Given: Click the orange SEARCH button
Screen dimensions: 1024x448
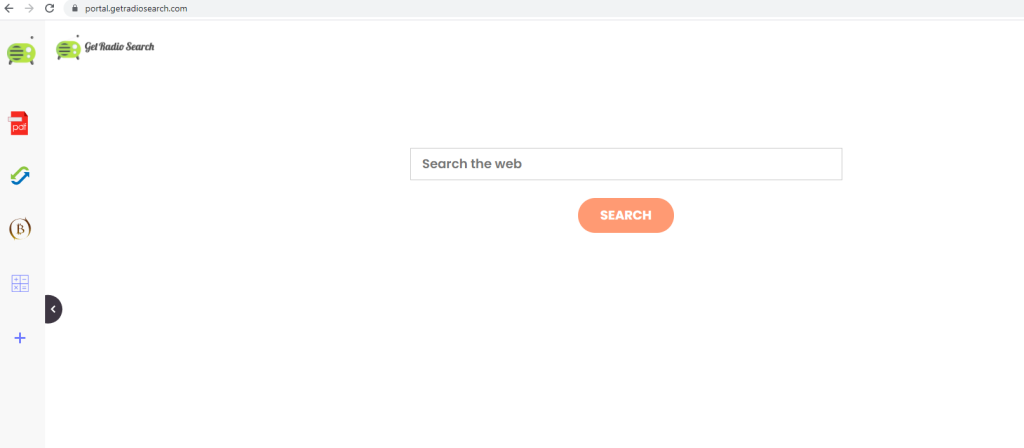Looking at the screenshot, I should pos(626,216).
